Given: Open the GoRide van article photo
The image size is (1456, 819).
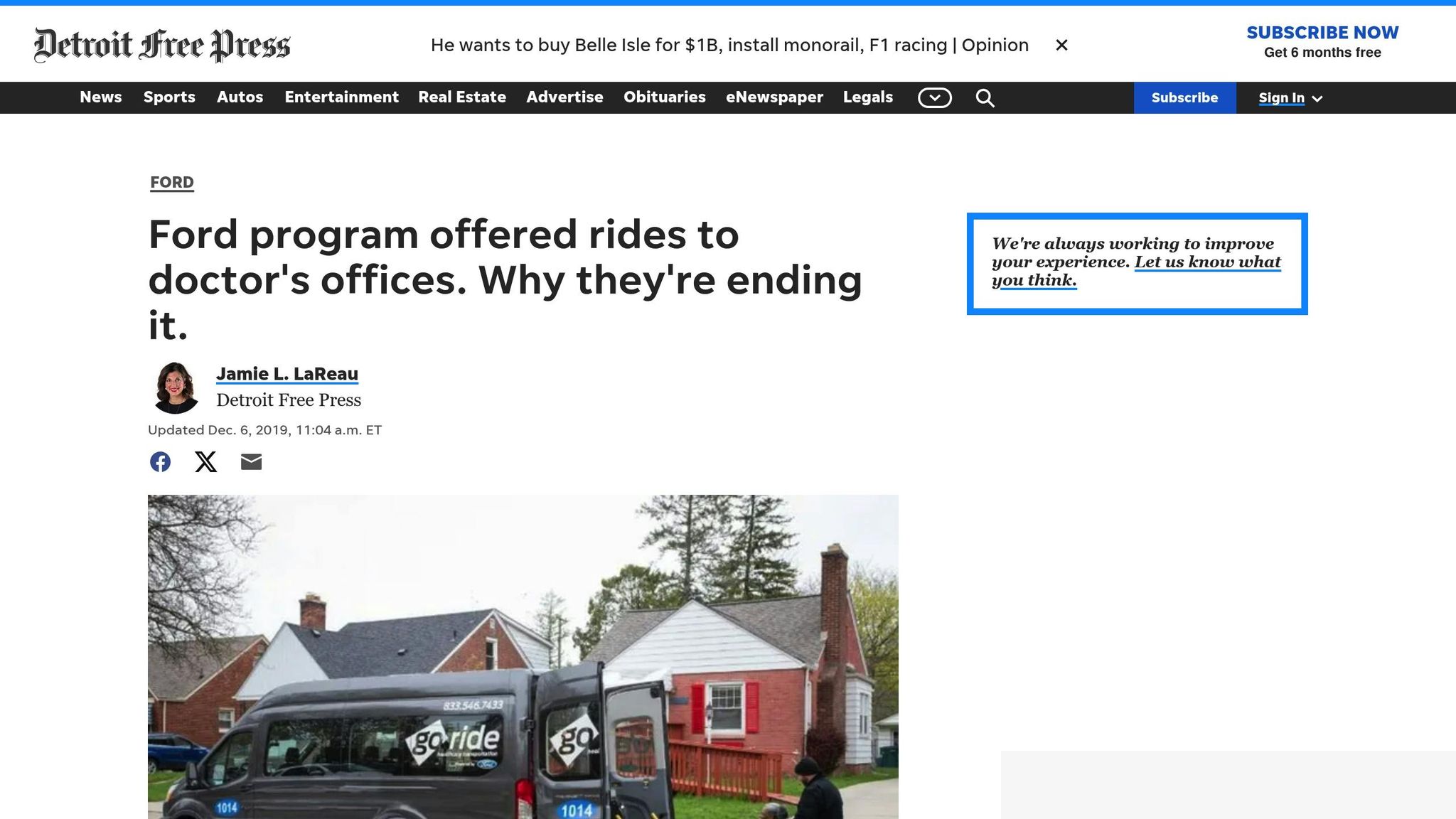Looking at the screenshot, I should (x=523, y=657).
